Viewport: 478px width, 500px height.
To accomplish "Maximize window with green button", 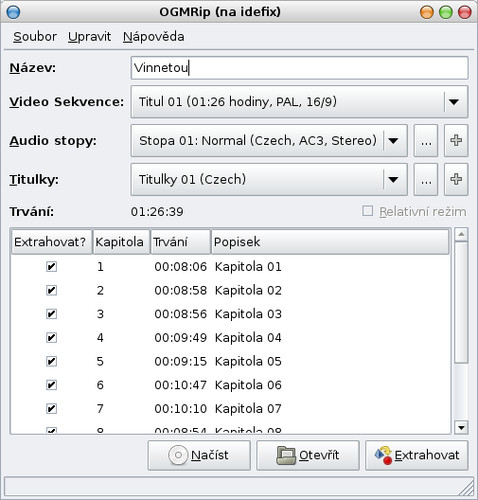I will [446, 12].
